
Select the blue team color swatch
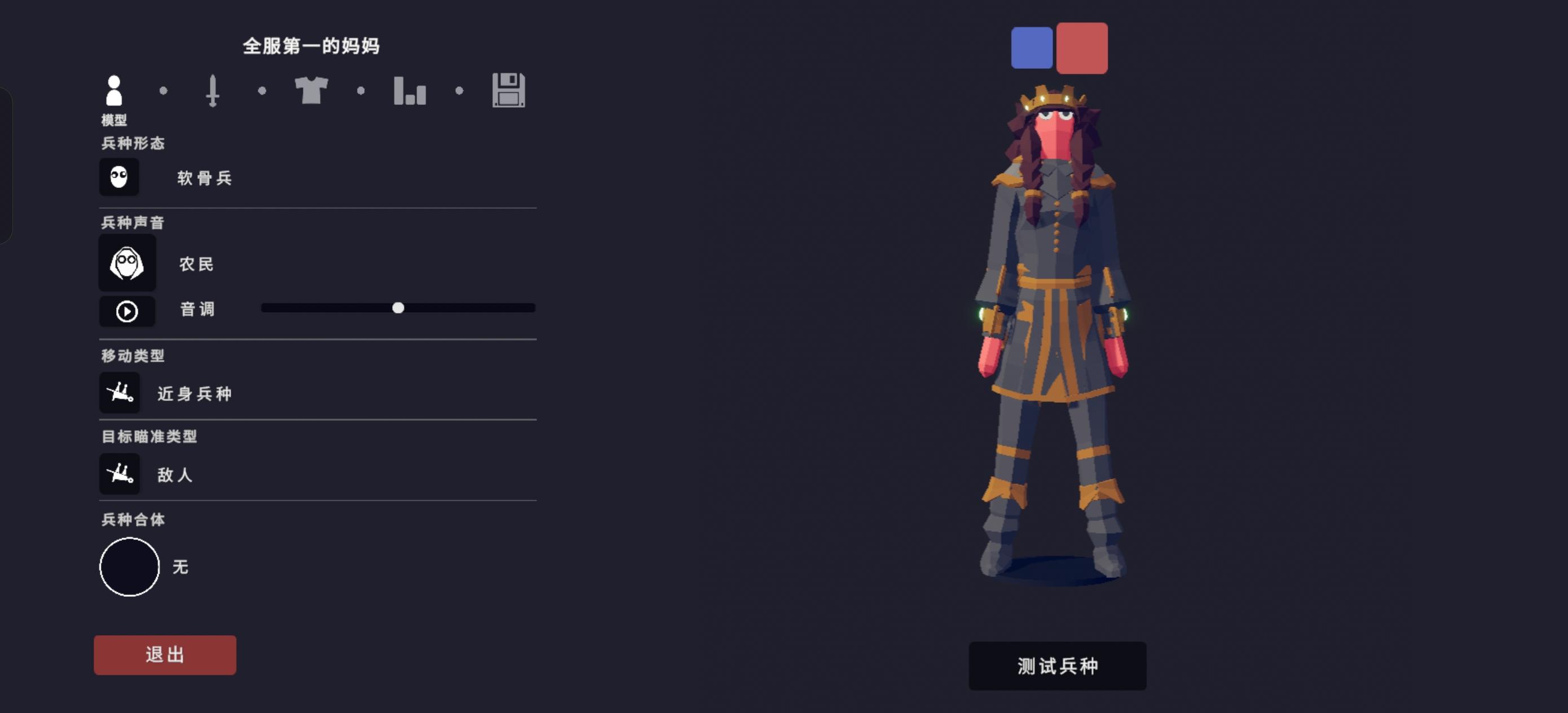[1032, 47]
